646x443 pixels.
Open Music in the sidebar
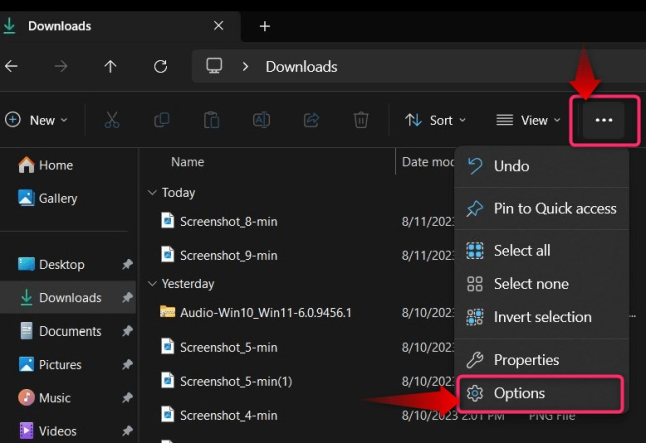[x=44, y=398]
